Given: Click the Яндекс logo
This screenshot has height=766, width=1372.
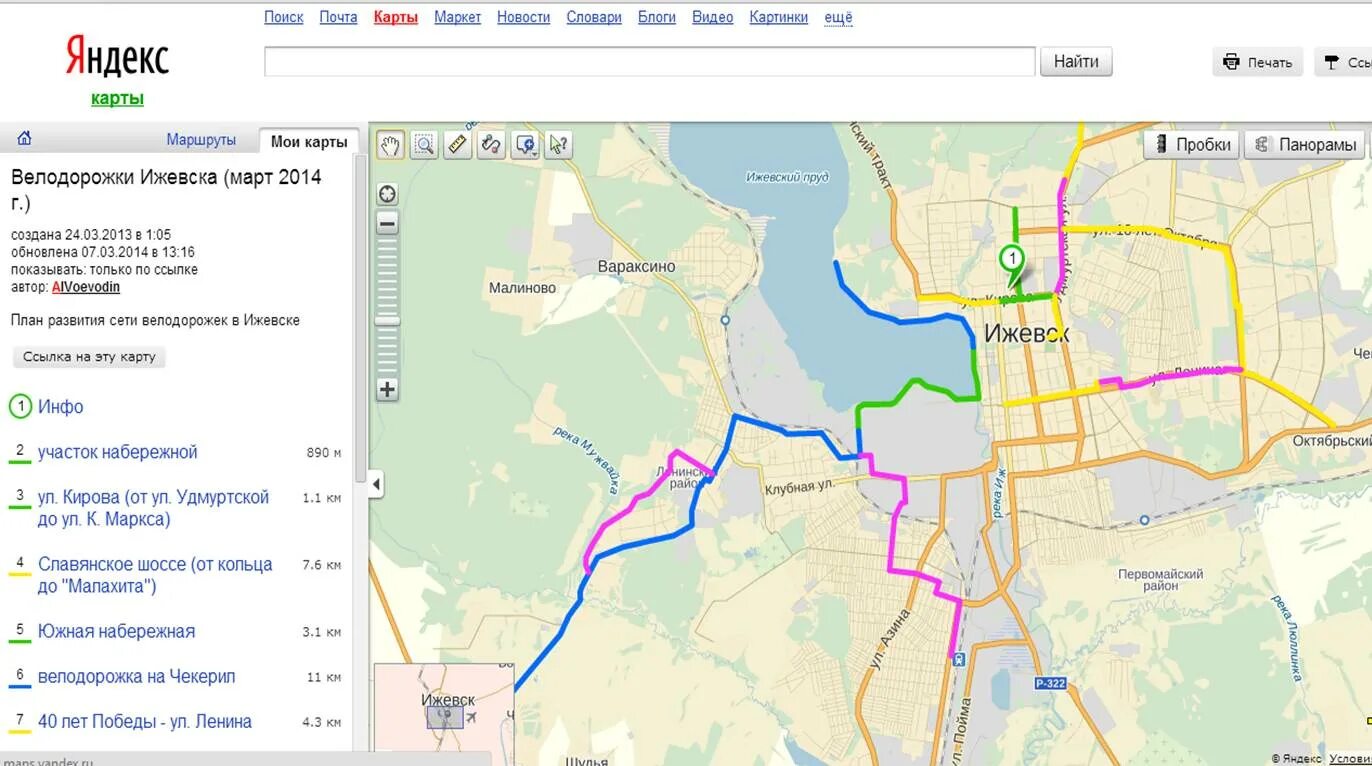Looking at the screenshot, I should coord(117,57).
